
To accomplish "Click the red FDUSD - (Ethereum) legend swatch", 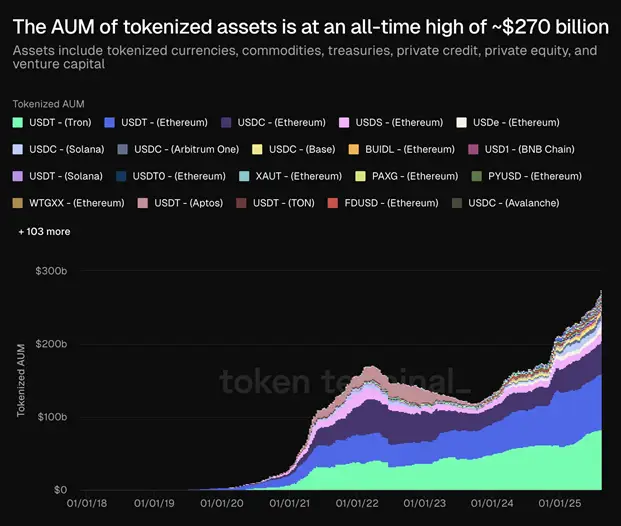I will pyautogui.click(x=333, y=204).
